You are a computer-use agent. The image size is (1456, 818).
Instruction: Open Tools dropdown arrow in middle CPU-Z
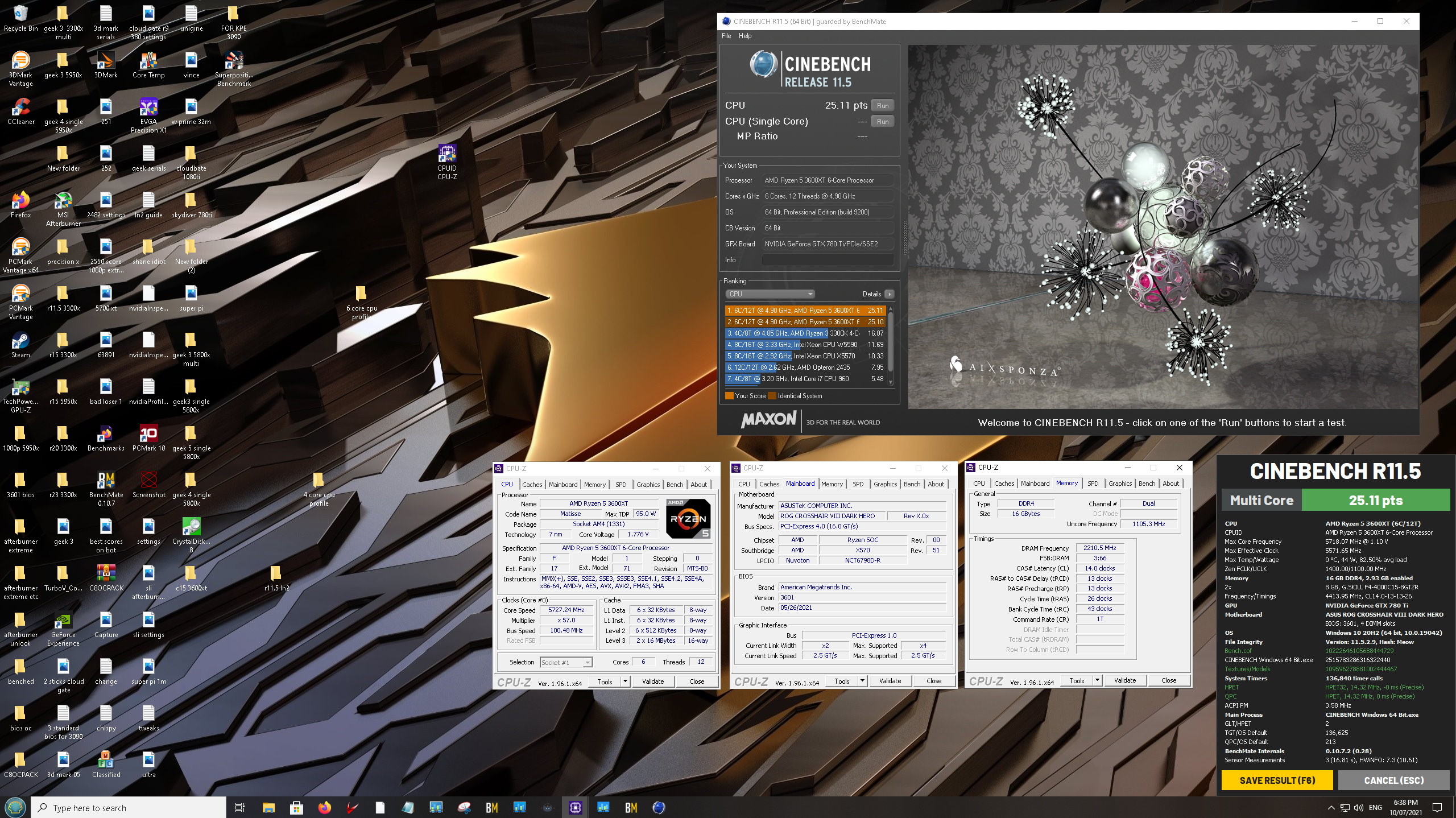(862, 681)
